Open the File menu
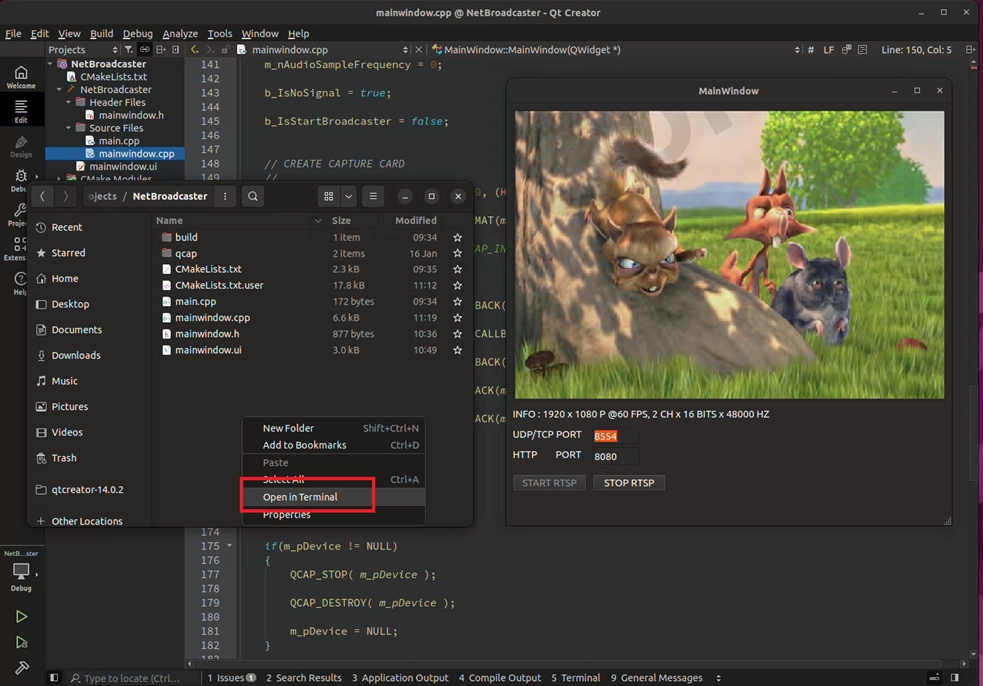The width and height of the screenshot is (983, 686). [13, 34]
